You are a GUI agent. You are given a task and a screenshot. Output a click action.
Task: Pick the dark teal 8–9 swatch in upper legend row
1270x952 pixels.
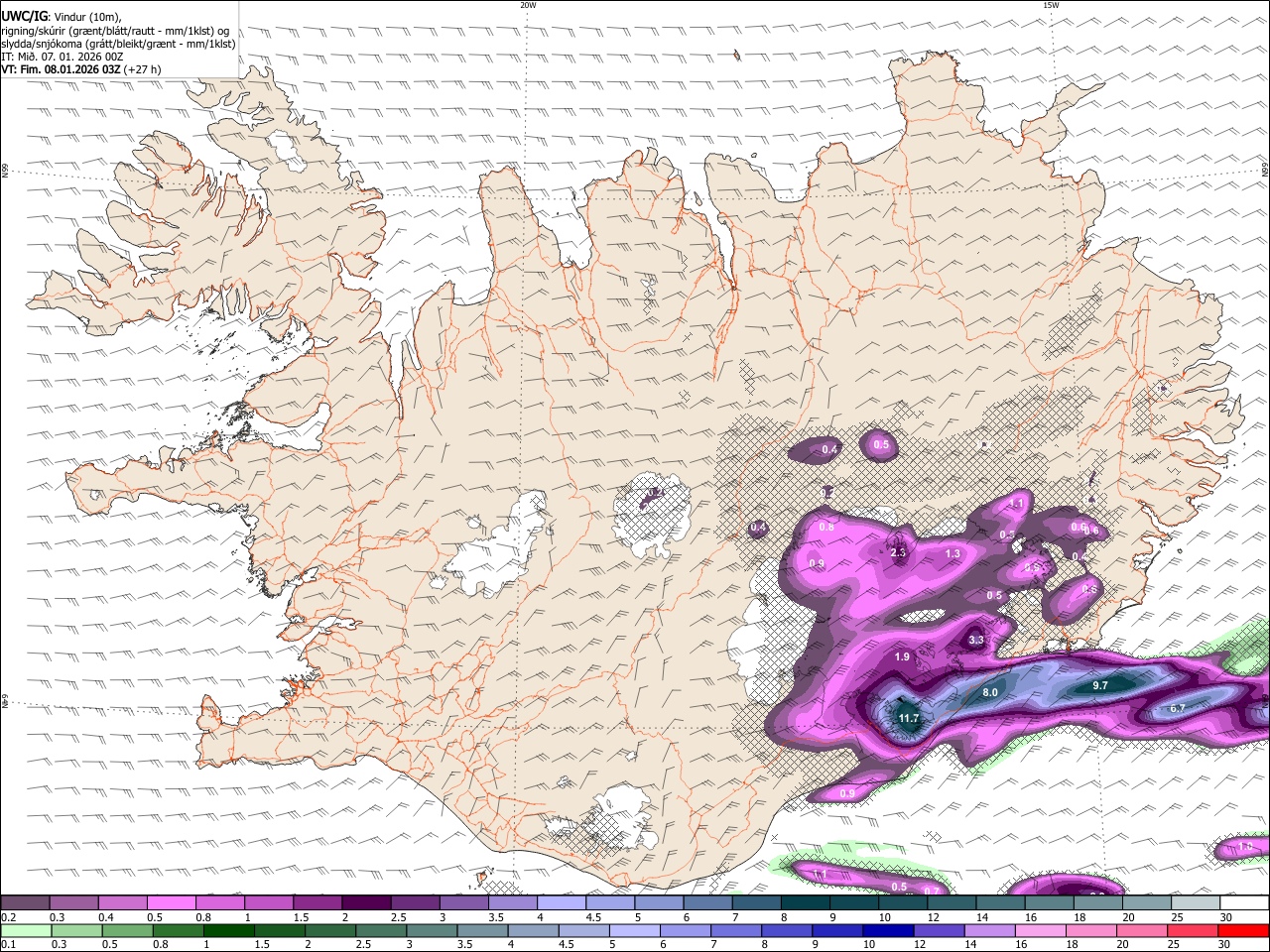coord(805,903)
